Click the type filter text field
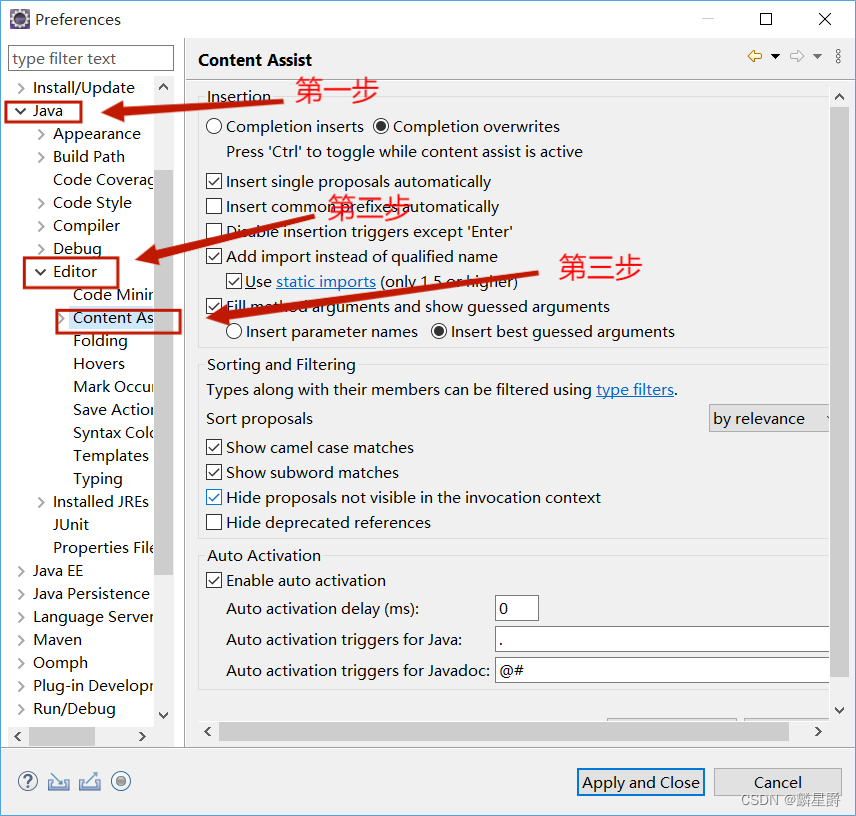 point(91,58)
